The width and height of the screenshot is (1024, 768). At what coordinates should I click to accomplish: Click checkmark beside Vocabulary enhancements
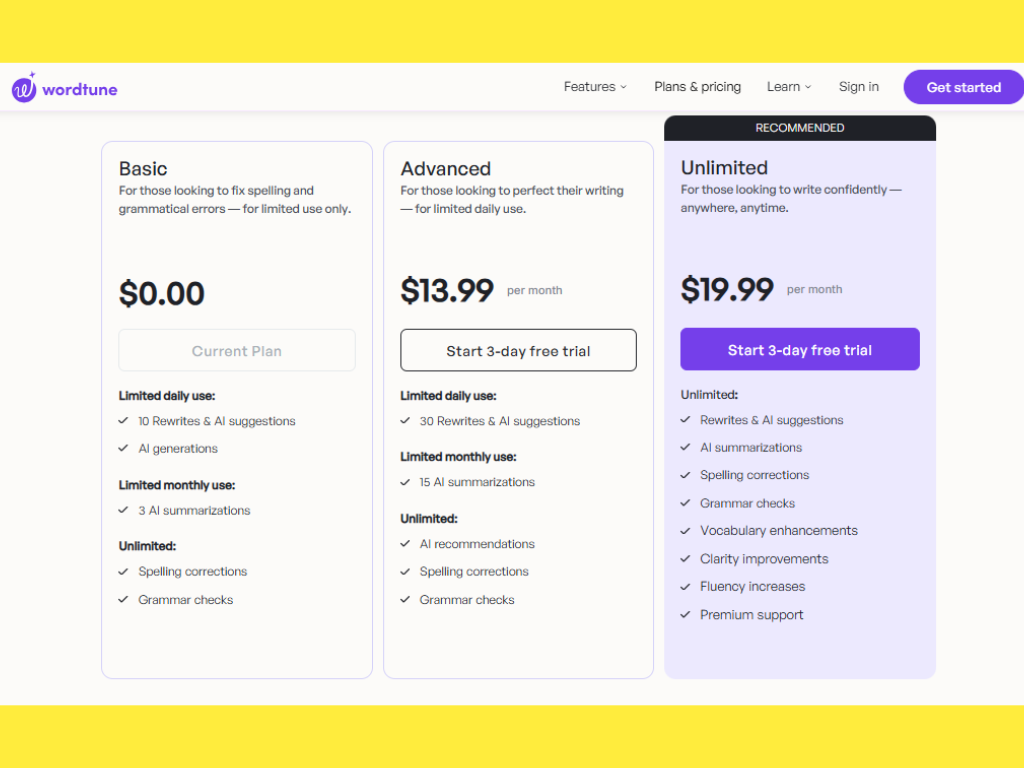tap(686, 531)
